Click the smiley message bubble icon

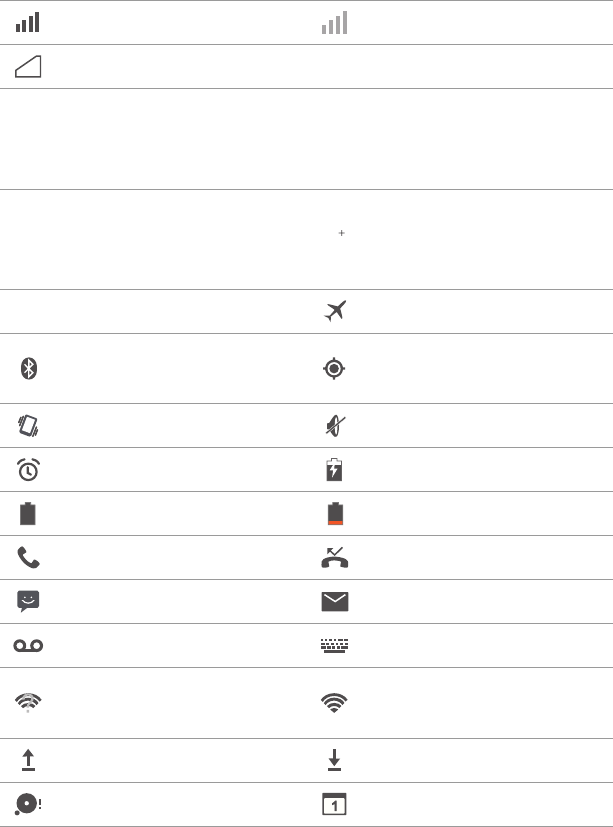click(x=28, y=601)
